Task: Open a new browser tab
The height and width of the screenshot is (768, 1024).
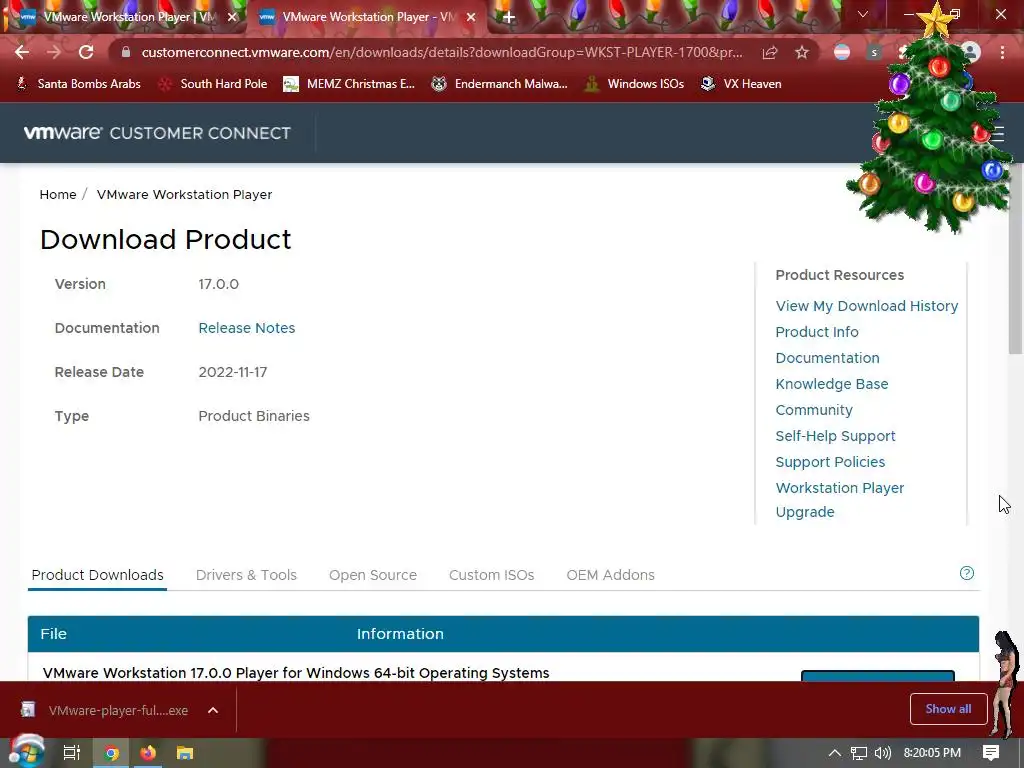Action: point(509,18)
